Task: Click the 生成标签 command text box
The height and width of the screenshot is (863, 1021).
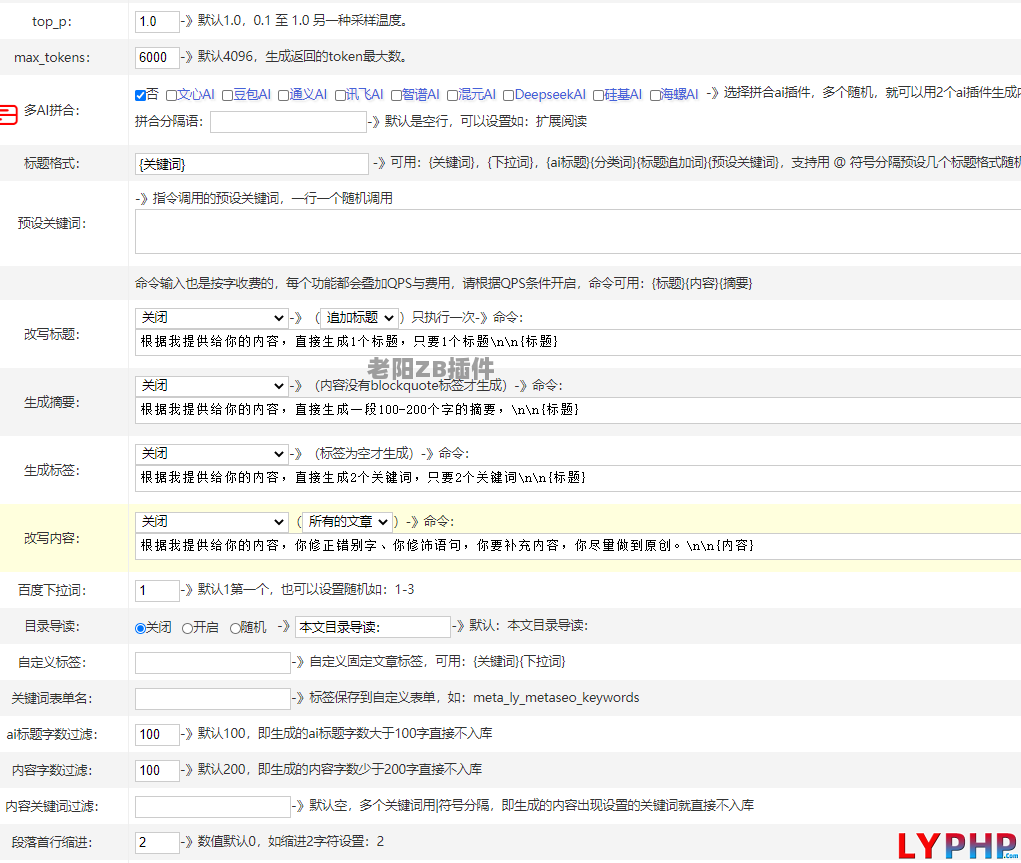Action: [x=578, y=478]
